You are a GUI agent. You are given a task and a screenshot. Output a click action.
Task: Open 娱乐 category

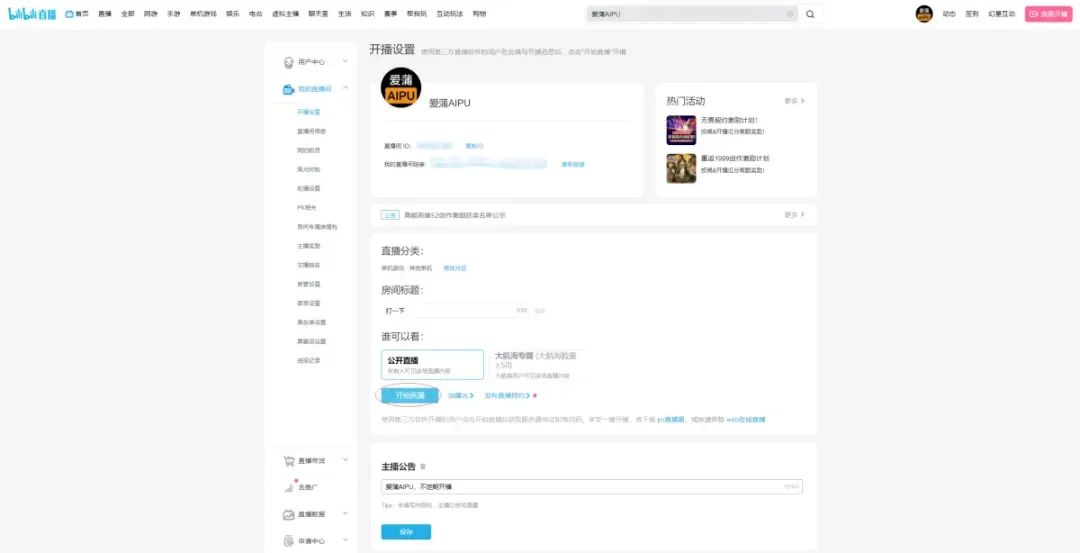pyautogui.click(x=233, y=14)
